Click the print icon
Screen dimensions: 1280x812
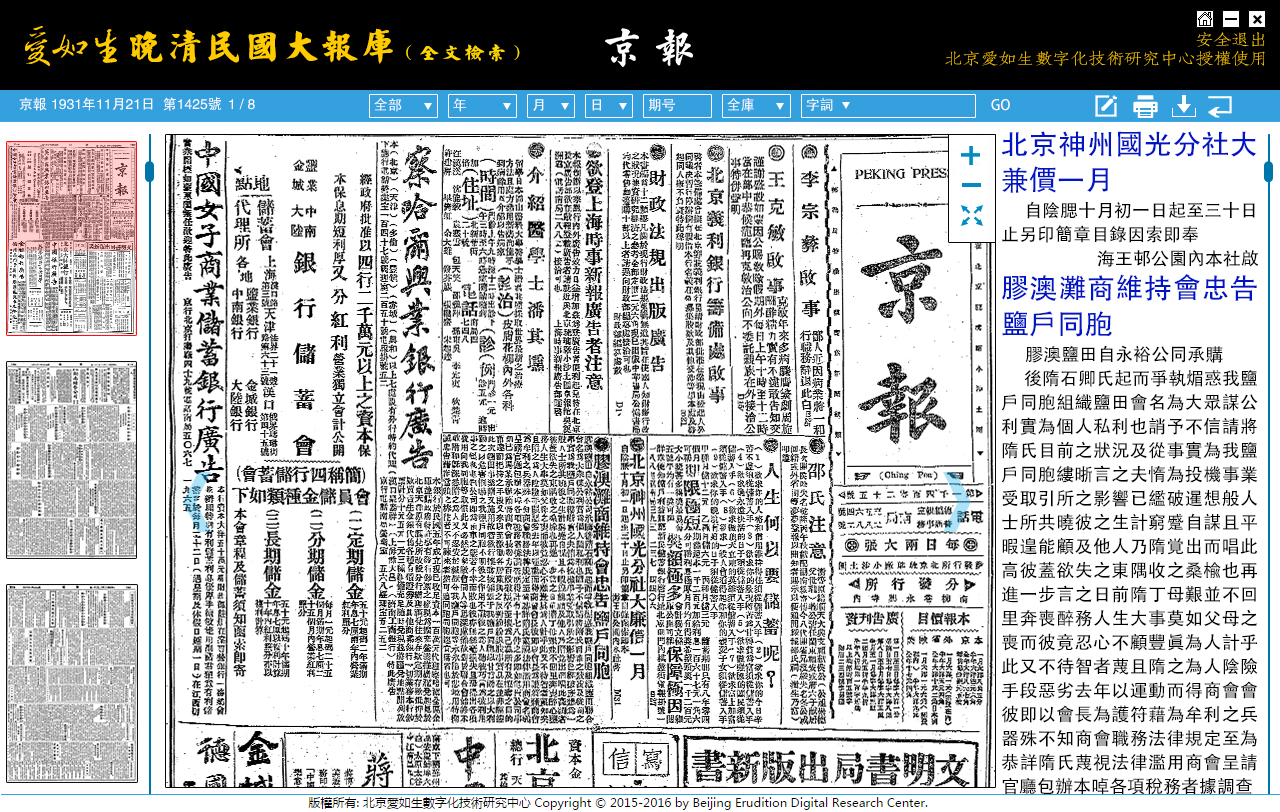[1144, 105]
